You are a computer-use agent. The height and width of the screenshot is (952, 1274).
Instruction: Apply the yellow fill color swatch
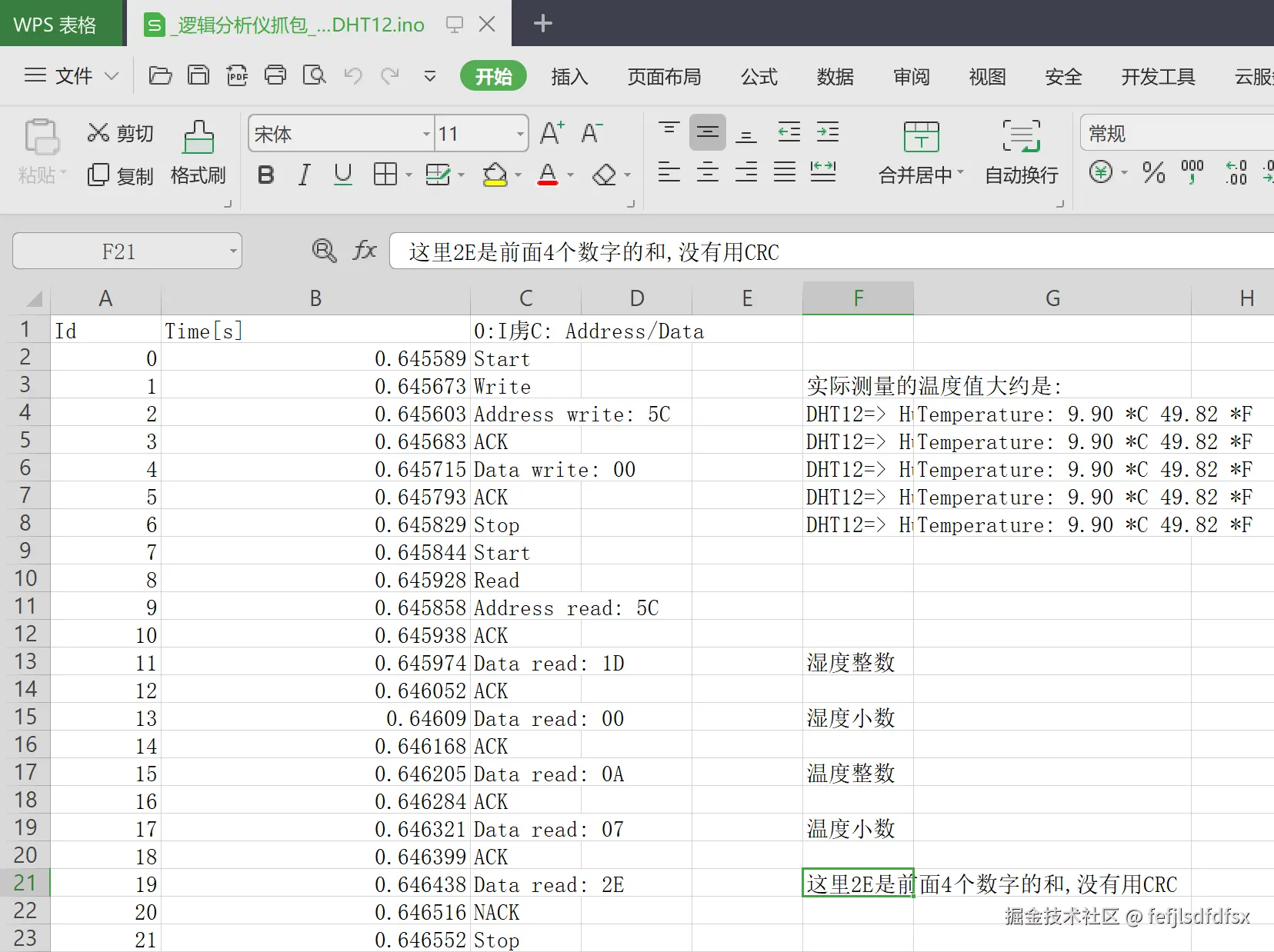495,175
